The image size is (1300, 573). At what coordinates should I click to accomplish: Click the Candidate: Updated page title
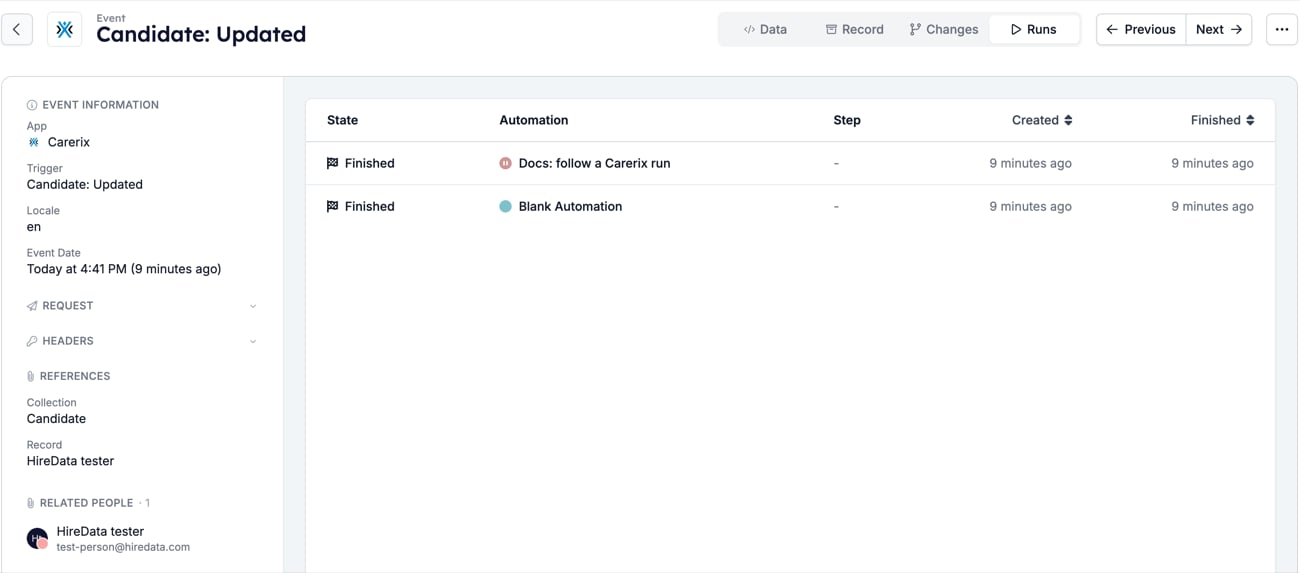coord(201,34)
